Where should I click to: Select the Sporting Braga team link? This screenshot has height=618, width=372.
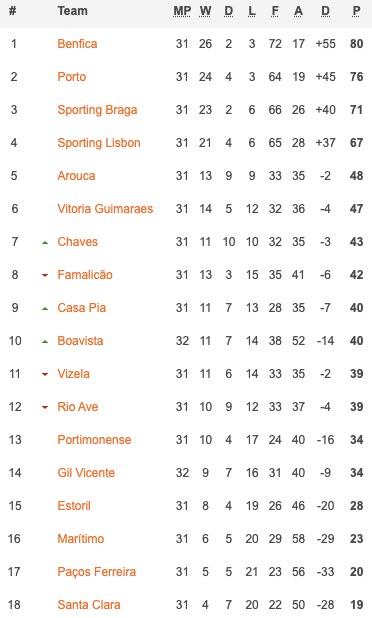pos(97,110)
